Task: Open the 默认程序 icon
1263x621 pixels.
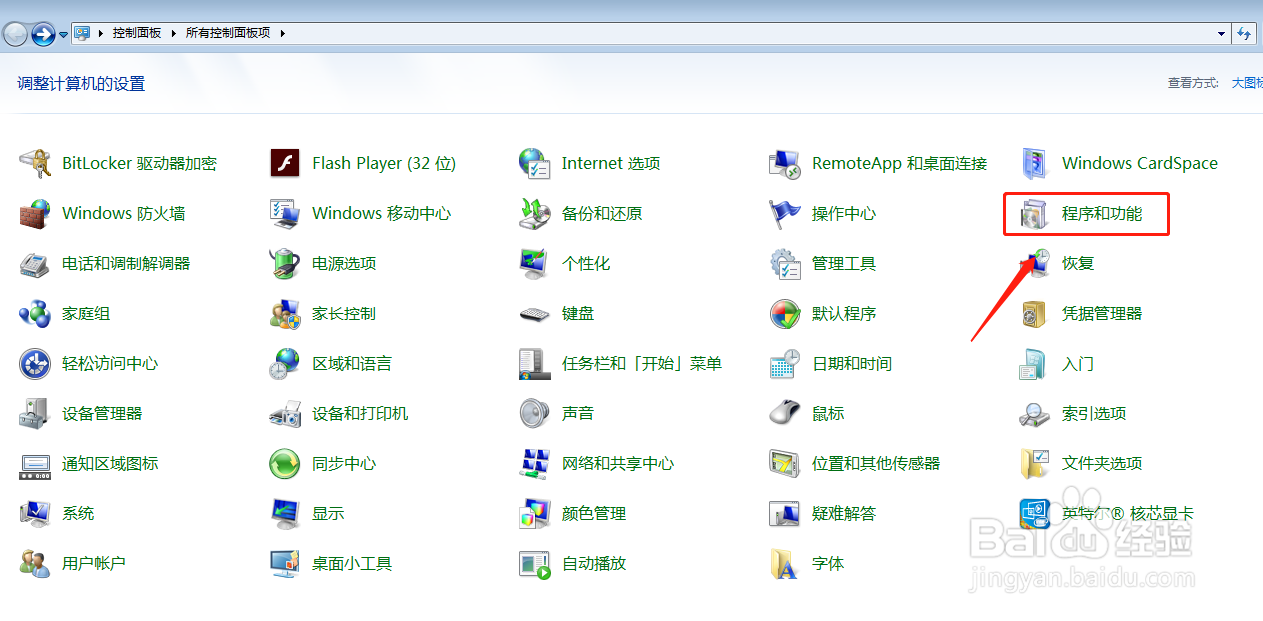Action: pyautogui.click(x=785, y=313)
